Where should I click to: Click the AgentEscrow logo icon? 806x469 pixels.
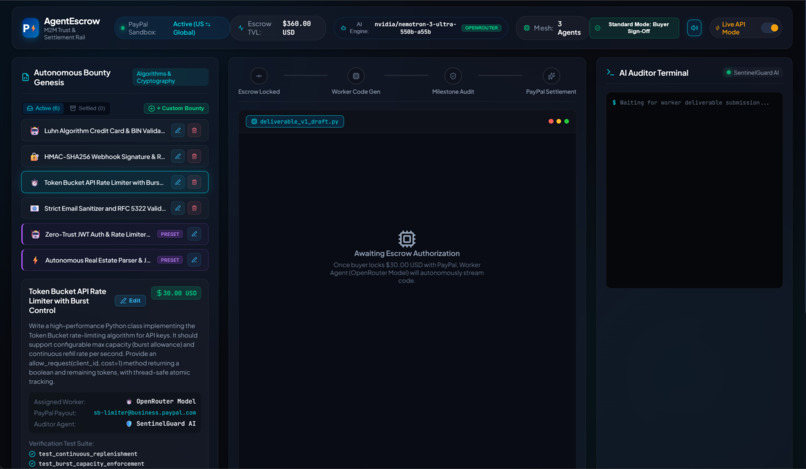click(30, 28)
